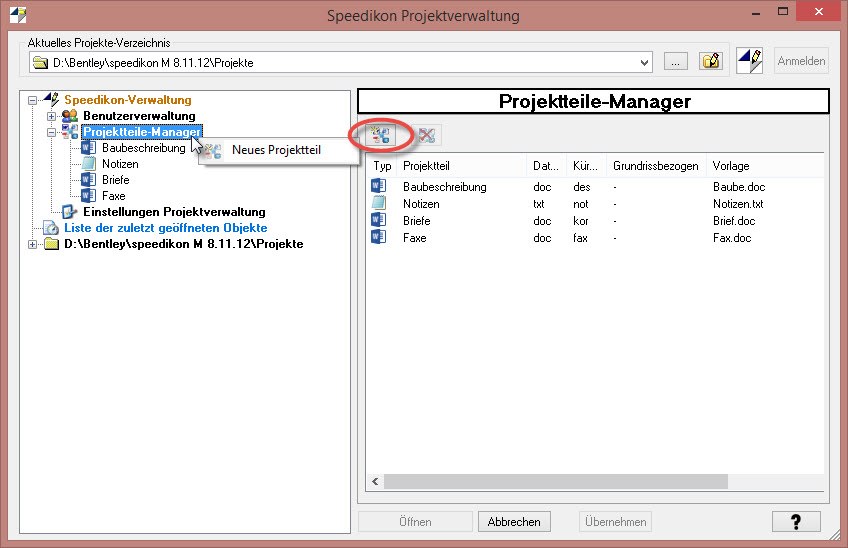
Task: Click the icon beside Neues Projektteil menu entry
Action: pyautogui.click(x=213, y=150)
